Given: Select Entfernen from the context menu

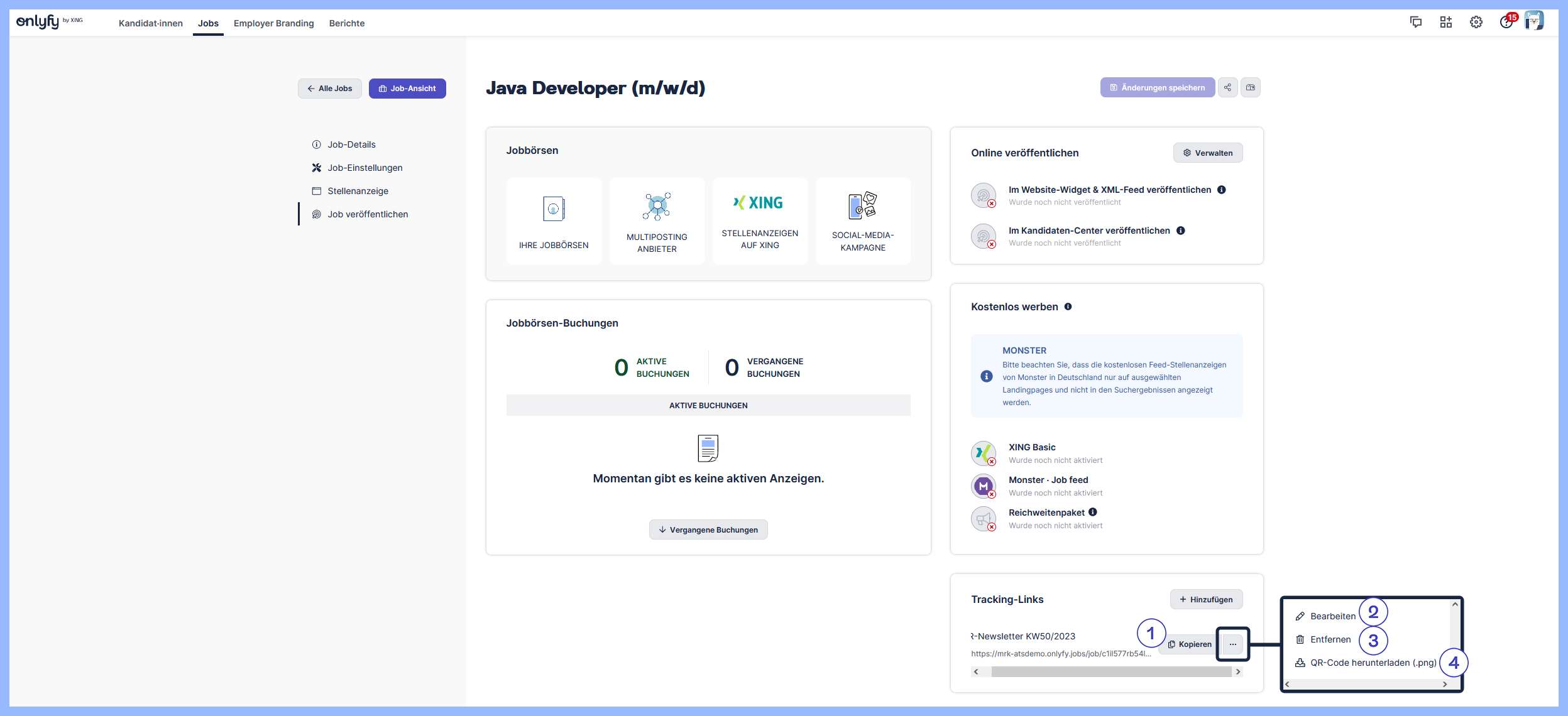Looking at the screenshot, I should tap(1330, 639).
